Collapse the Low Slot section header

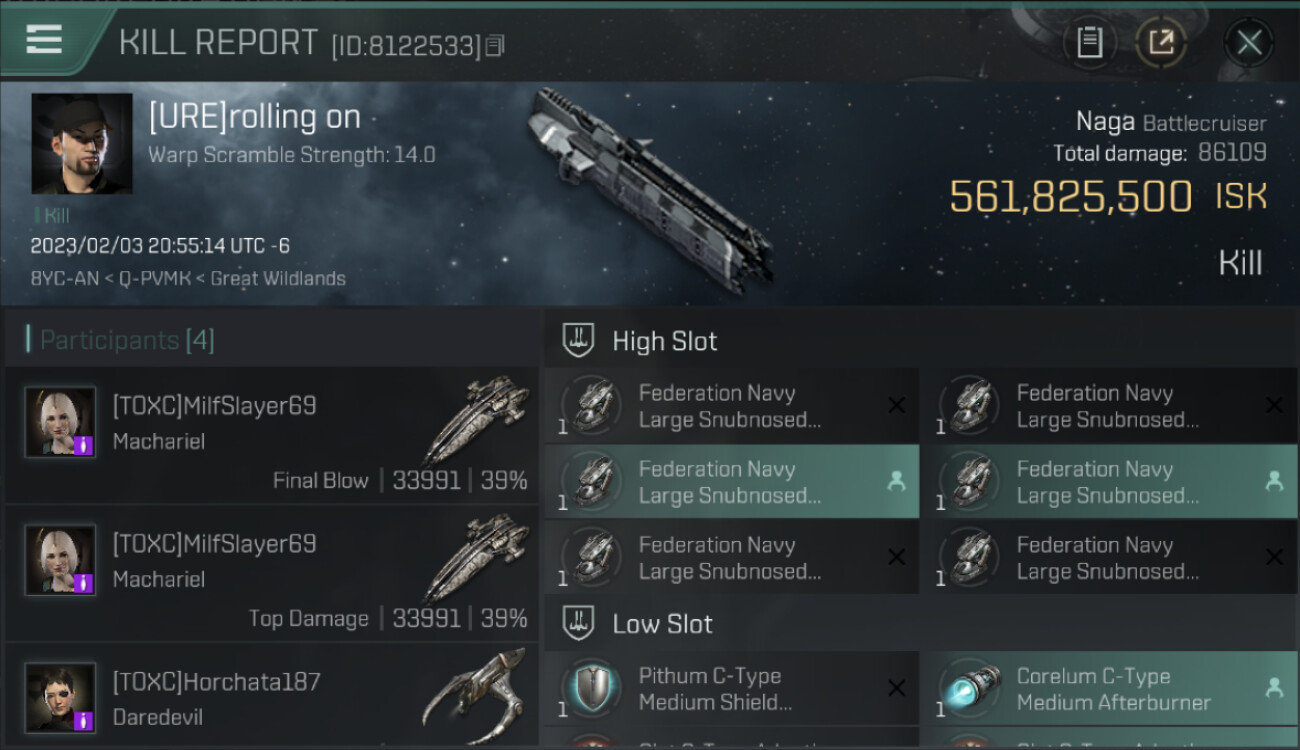coord(662,624)
